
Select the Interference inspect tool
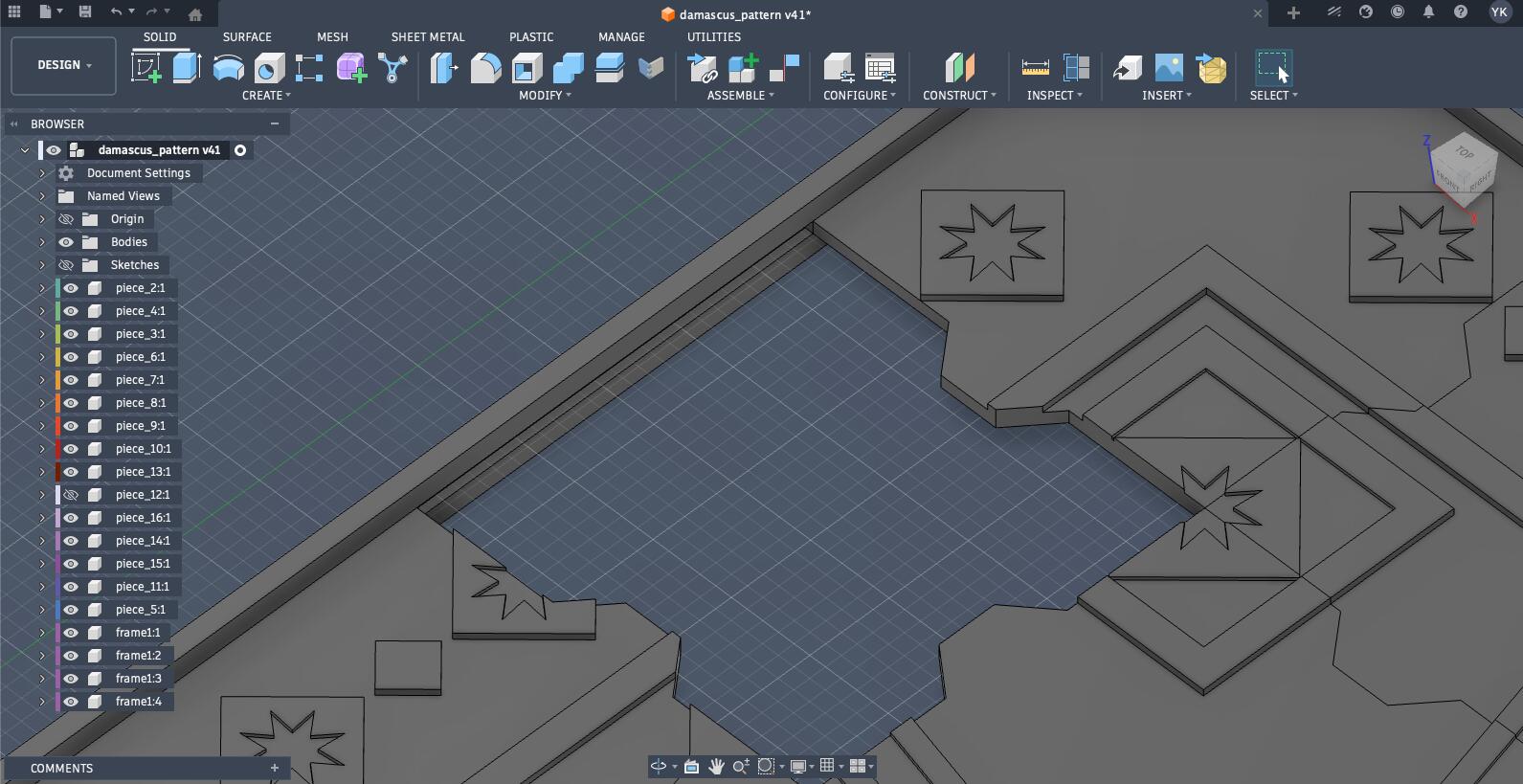(x=1076, y=68)
